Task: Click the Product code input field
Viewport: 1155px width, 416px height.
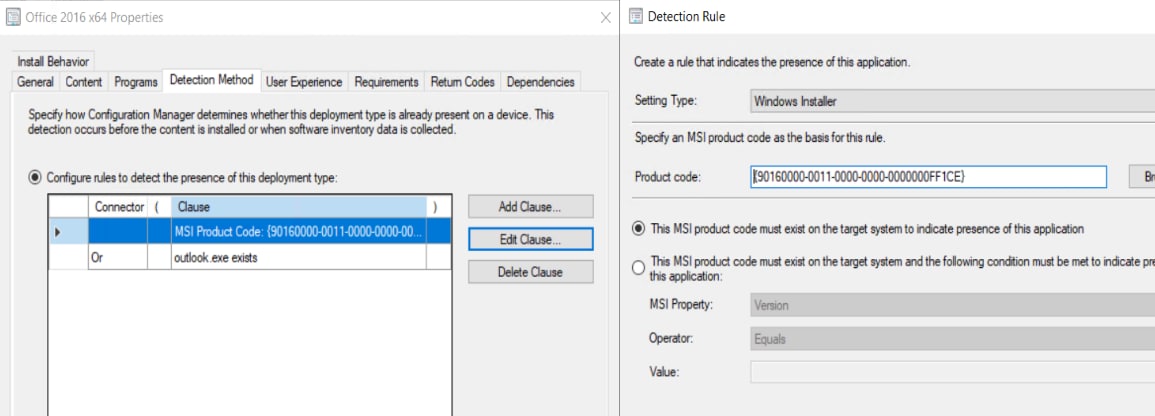Action: tap(928, 177)
